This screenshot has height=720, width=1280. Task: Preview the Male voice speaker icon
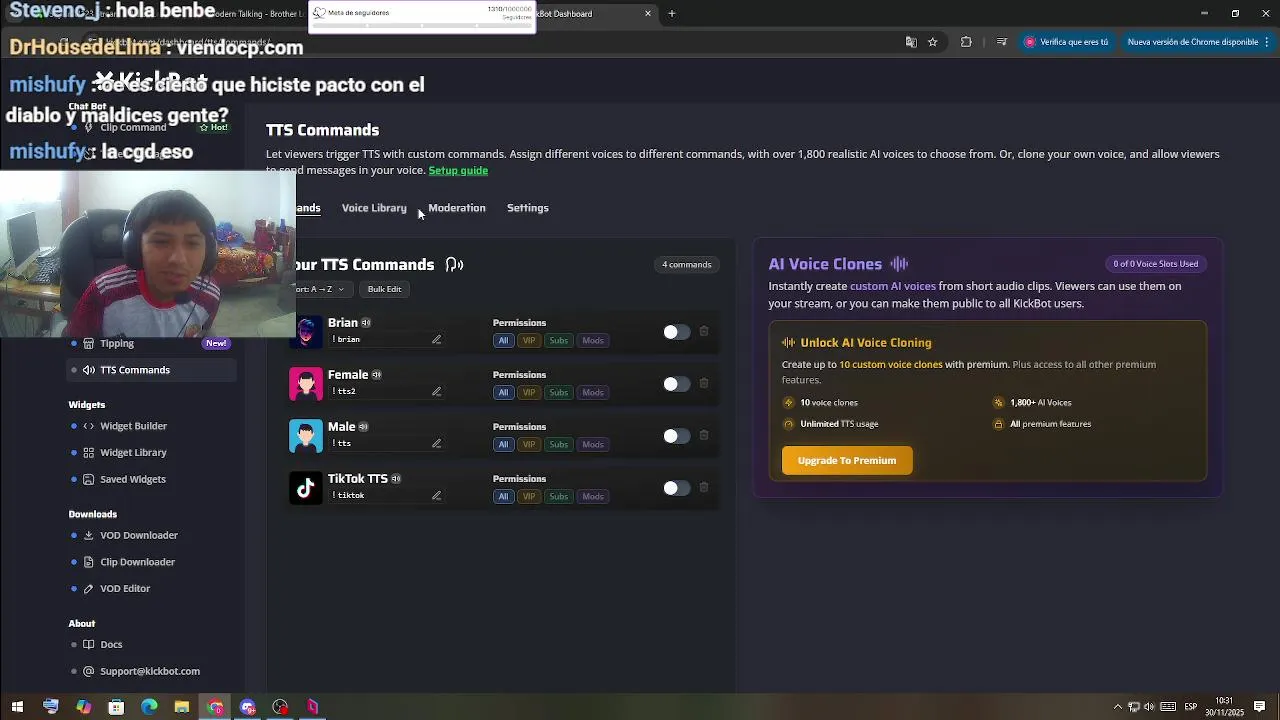coord(363,427)
